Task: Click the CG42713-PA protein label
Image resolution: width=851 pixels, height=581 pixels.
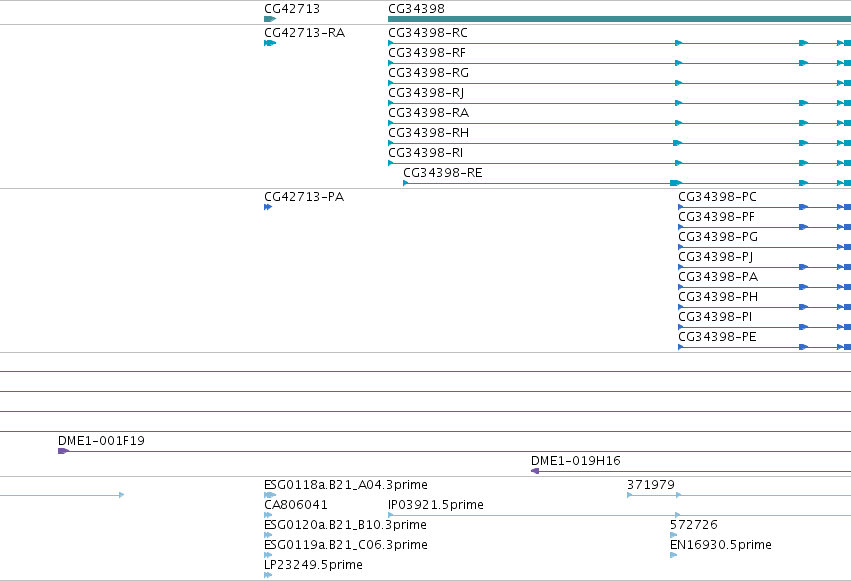Action: coord(304,197)
